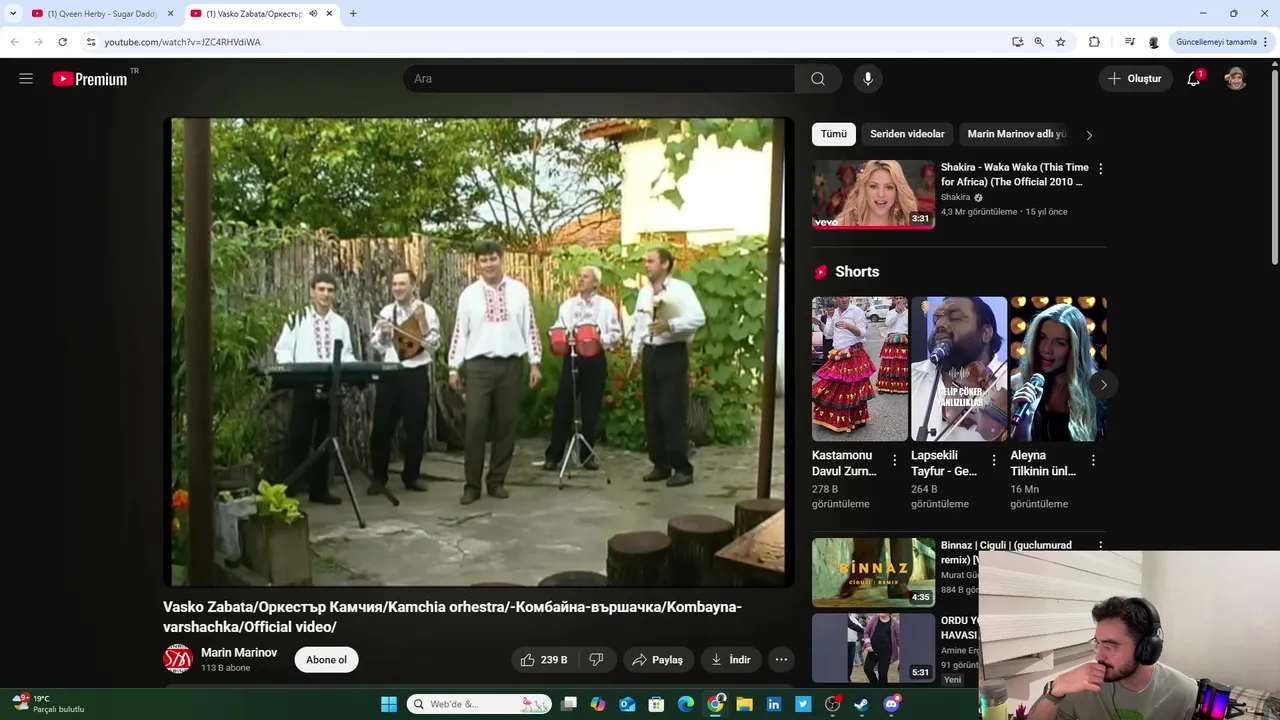Open Chrome media controls icon
Viewport: 1280px width, 720px height.
coord(1129,42)
